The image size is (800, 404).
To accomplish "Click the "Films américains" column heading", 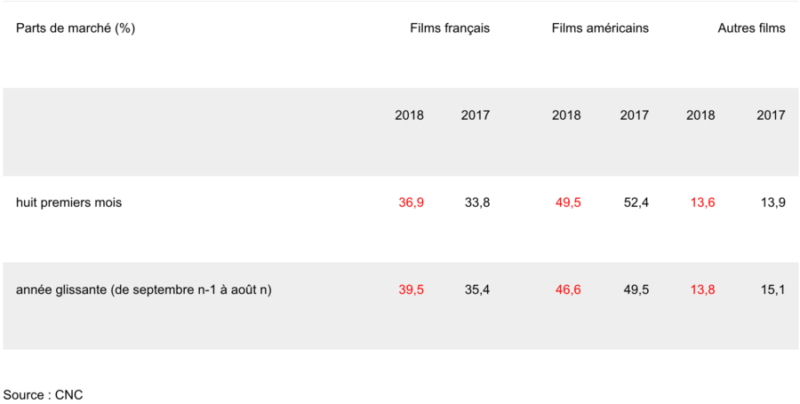I will 600,28.
